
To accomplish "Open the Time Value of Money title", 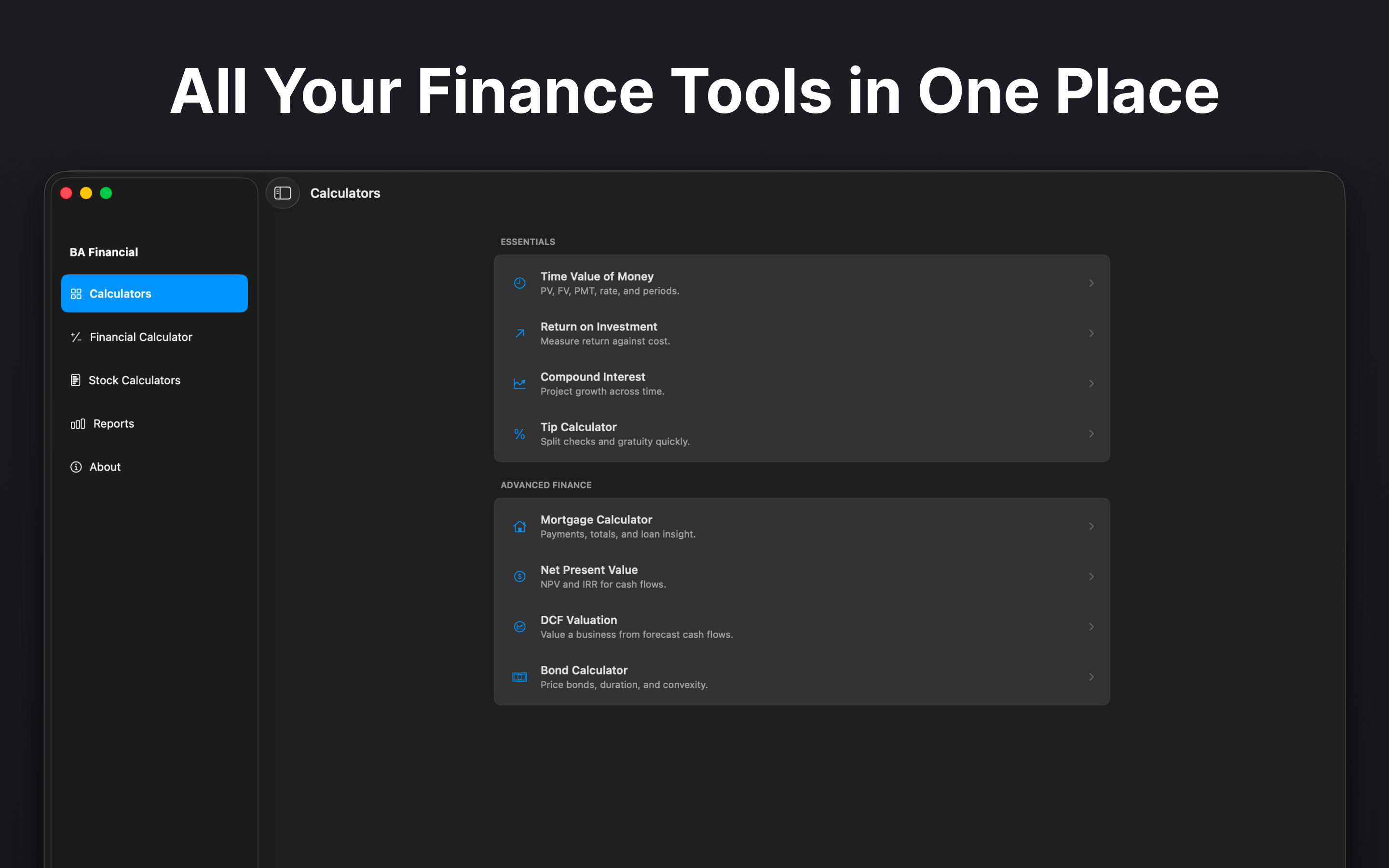I will coord(597,276).
